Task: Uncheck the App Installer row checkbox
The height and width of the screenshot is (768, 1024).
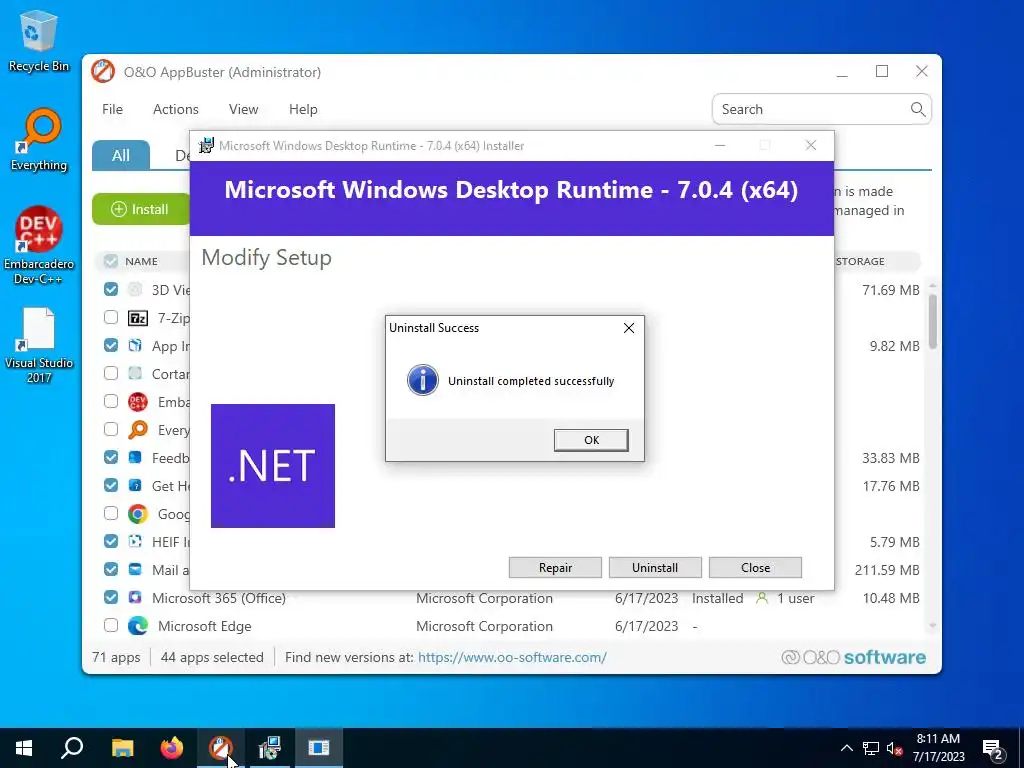Action: [111, 345]
